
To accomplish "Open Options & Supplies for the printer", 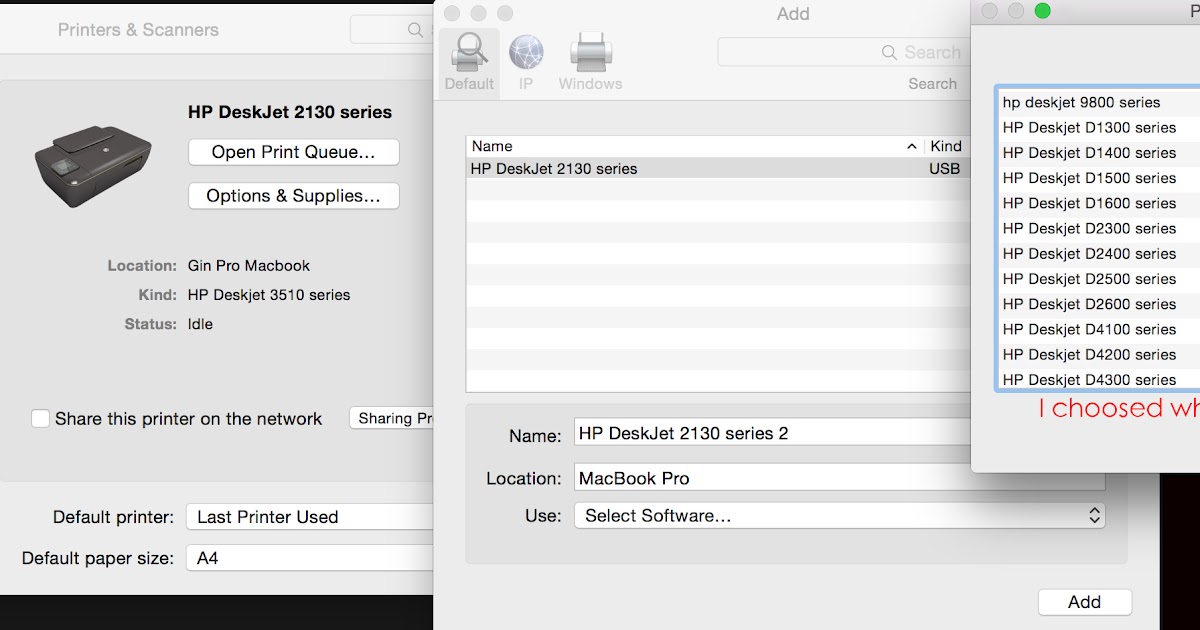I will coord(294,196).
